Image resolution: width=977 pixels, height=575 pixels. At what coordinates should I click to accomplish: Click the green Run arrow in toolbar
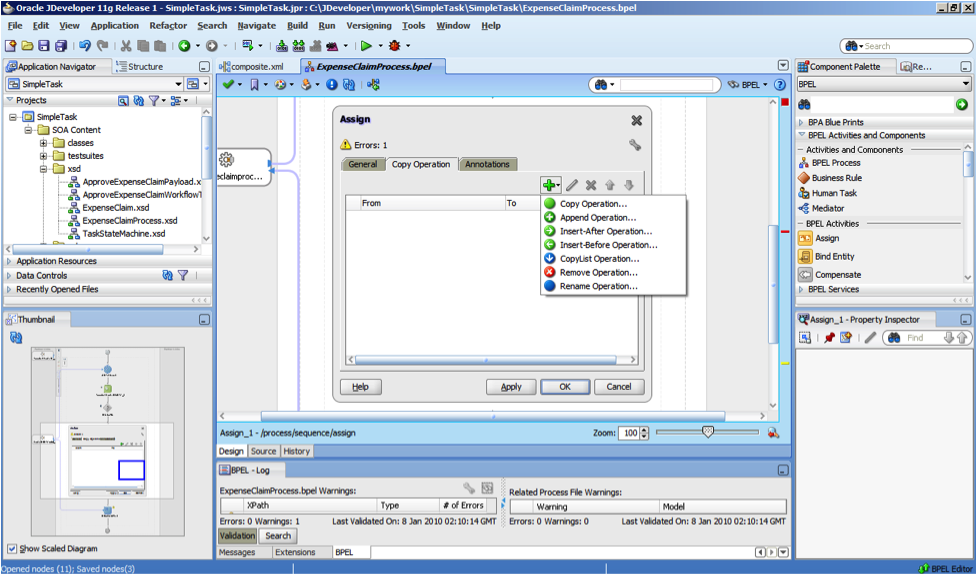click(x=367, y=46)
